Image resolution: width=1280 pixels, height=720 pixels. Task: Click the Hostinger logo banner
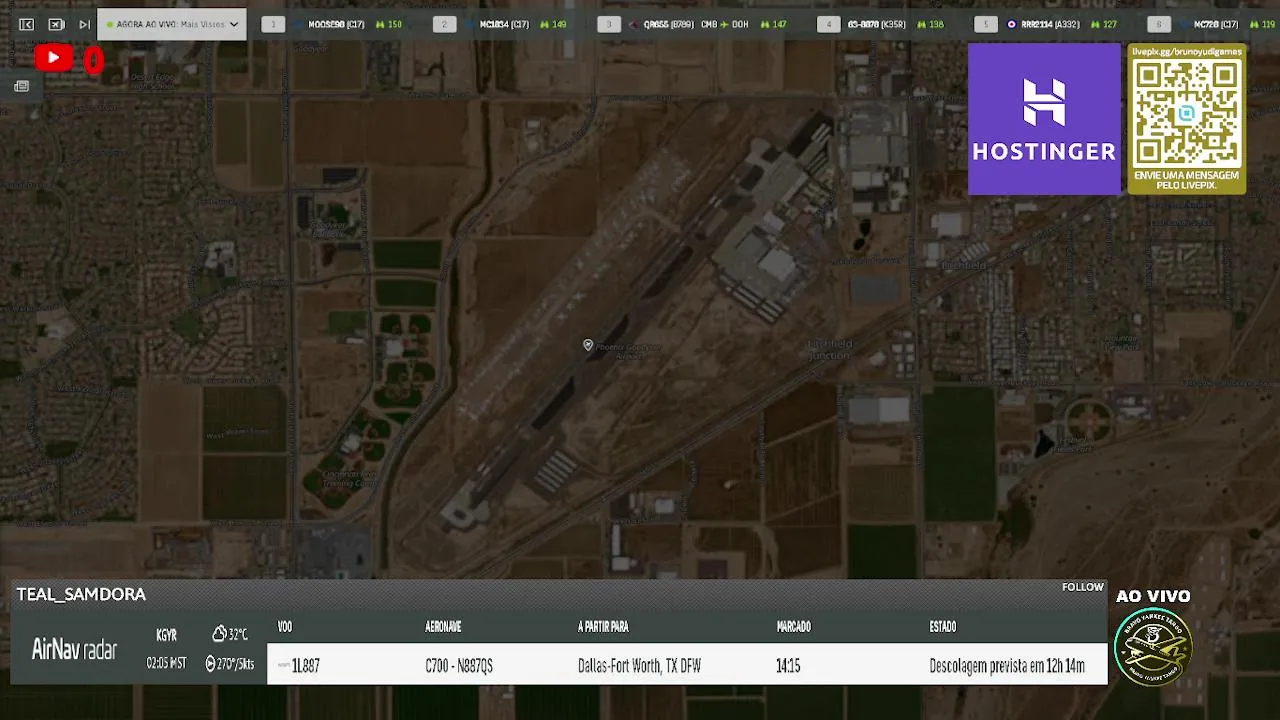[x=1044, y=119]
